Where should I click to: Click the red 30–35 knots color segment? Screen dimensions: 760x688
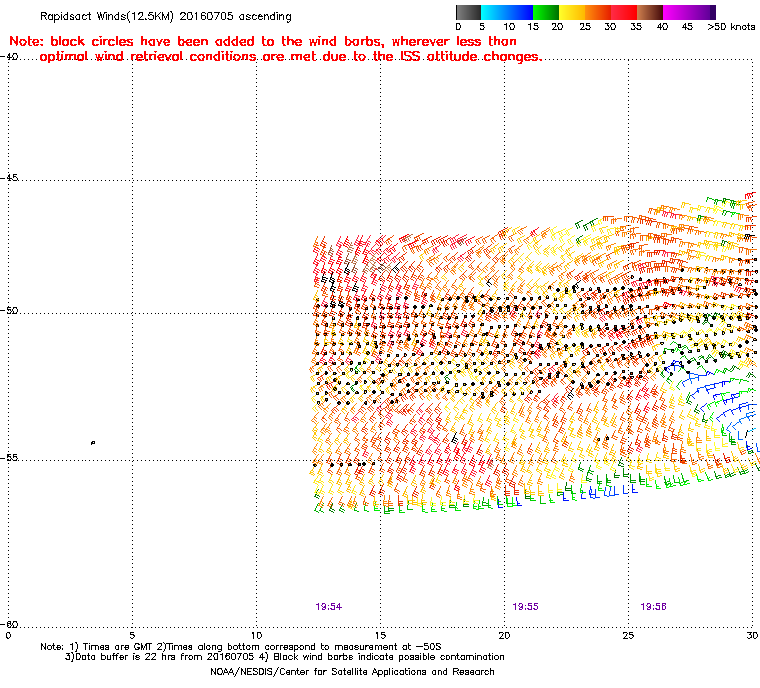point(624,12)
